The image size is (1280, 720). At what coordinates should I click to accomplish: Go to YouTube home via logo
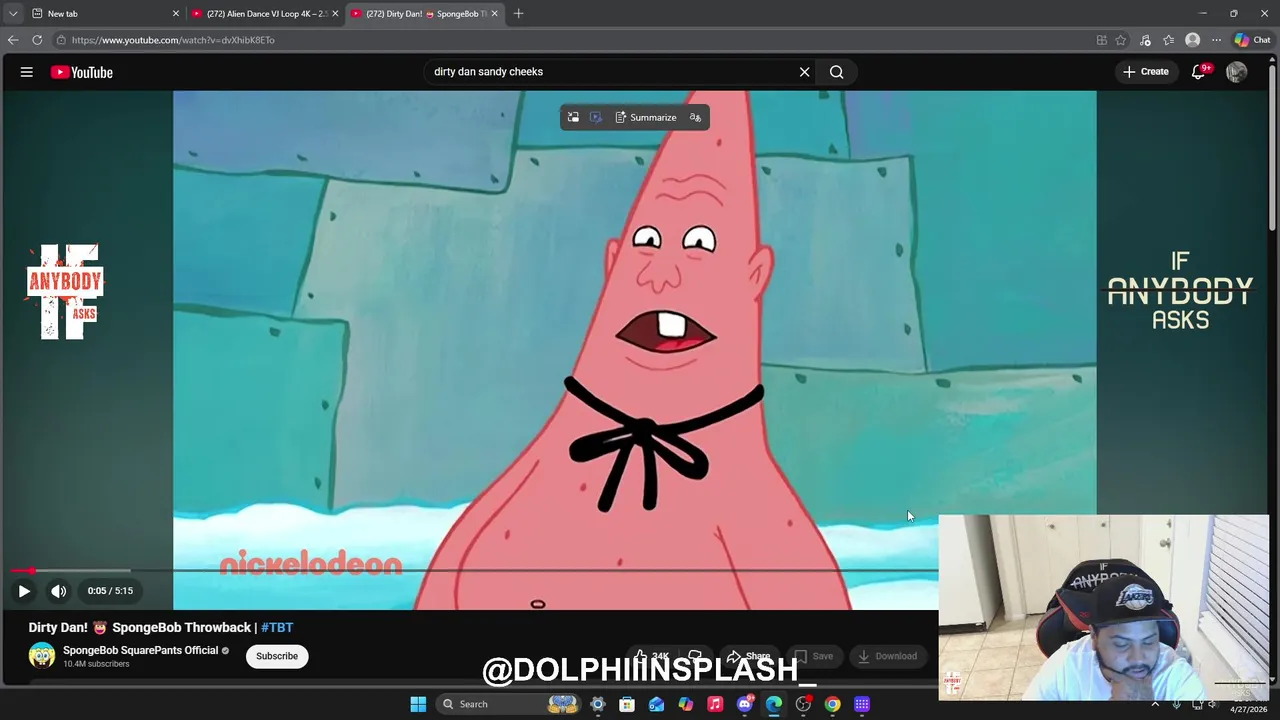(82, 72)
